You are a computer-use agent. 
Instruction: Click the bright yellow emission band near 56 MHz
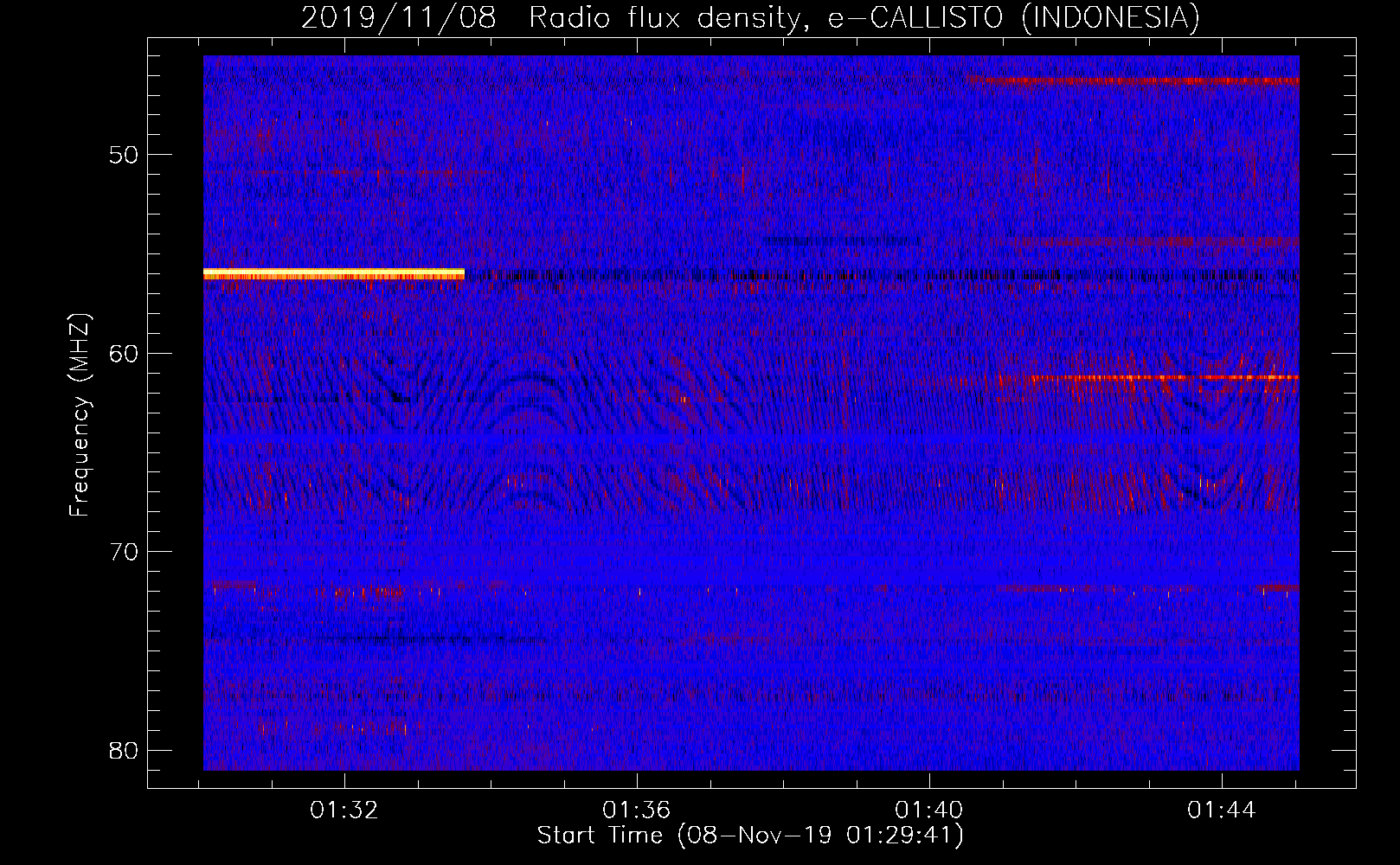(334, 274)
